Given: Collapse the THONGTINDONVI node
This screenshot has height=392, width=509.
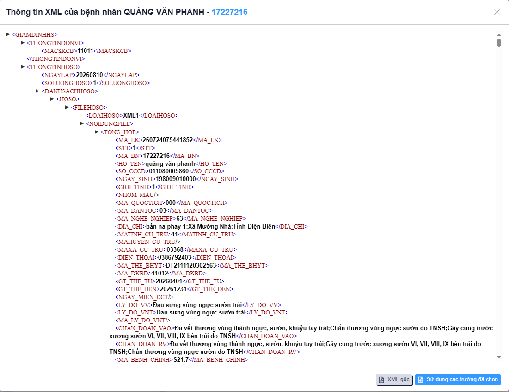Looking at the screenshot, I should 23,43.
